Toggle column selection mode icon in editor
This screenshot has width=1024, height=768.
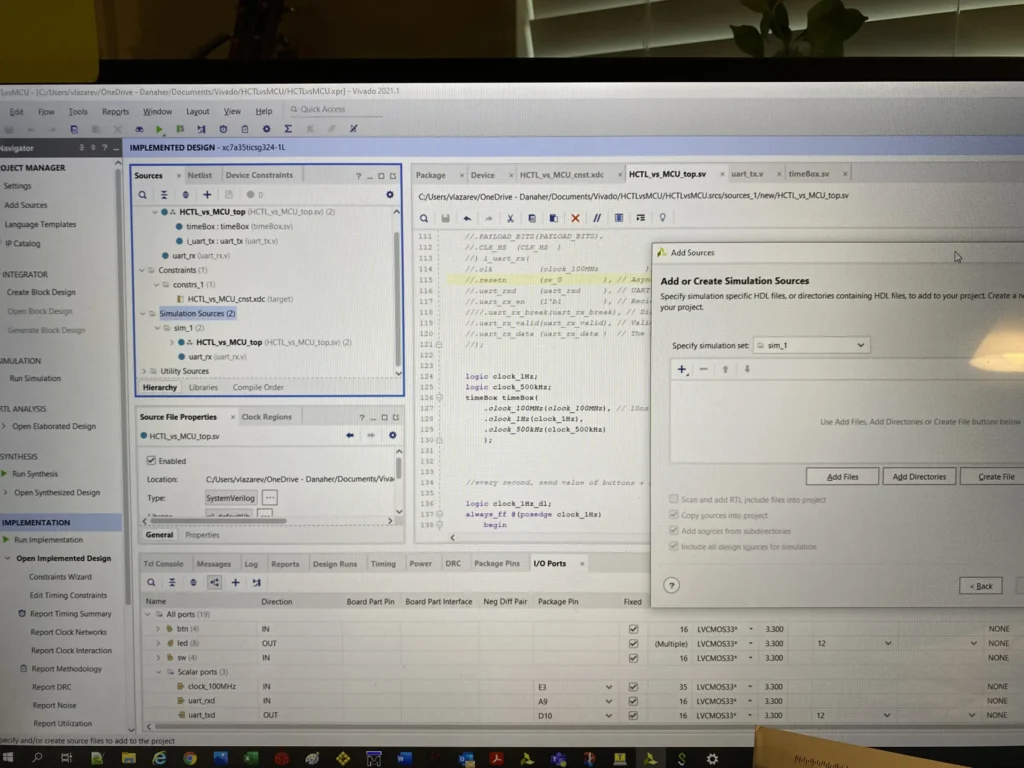click(618, 218)
